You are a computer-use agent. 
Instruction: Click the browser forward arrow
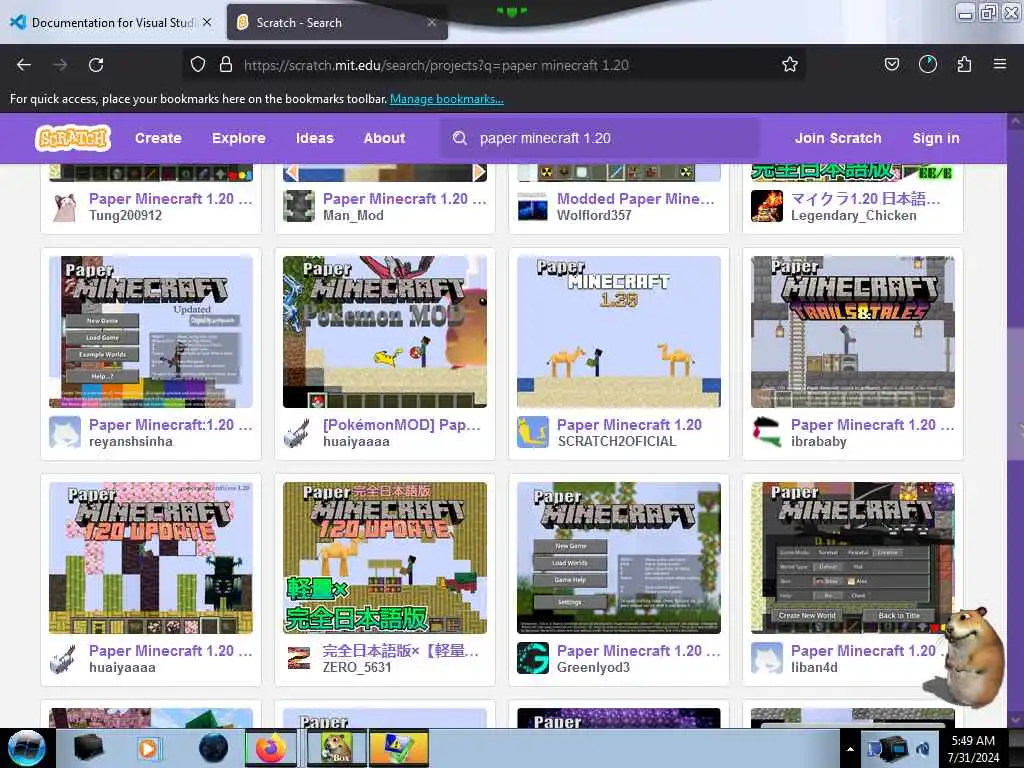(60, 65)
